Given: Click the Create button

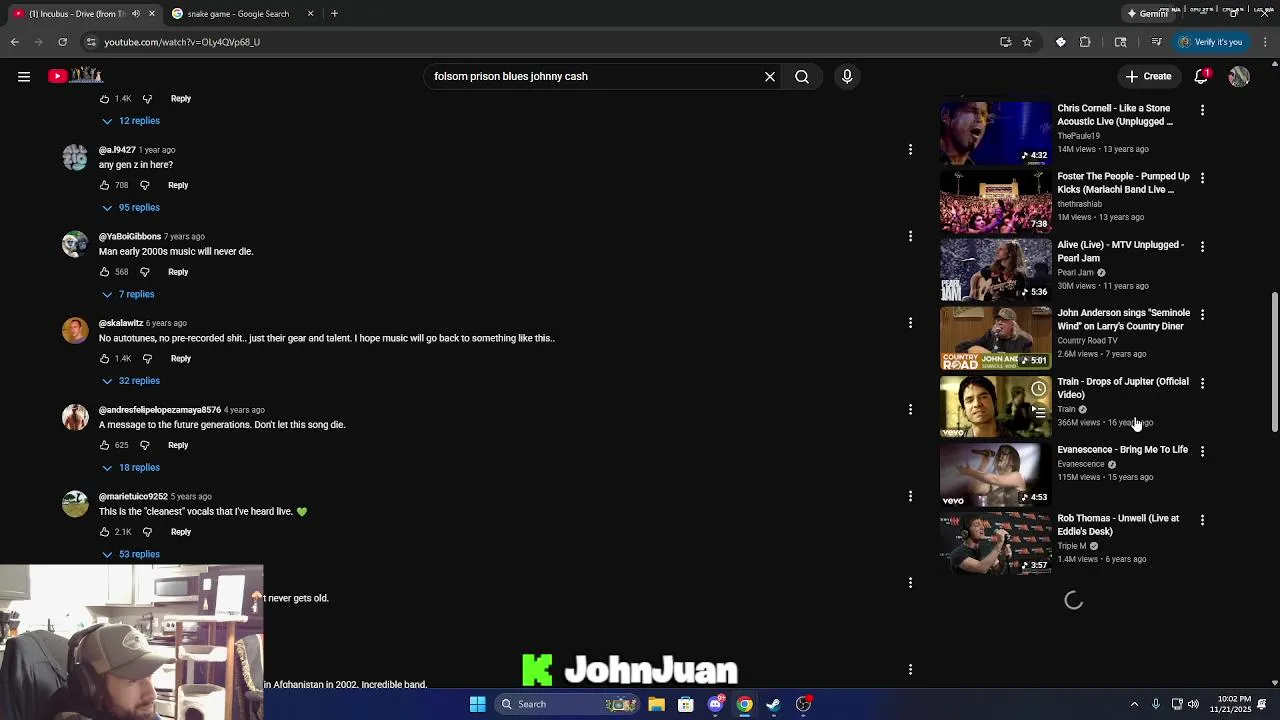Looking at the screenshot, I should [1148, 76].
